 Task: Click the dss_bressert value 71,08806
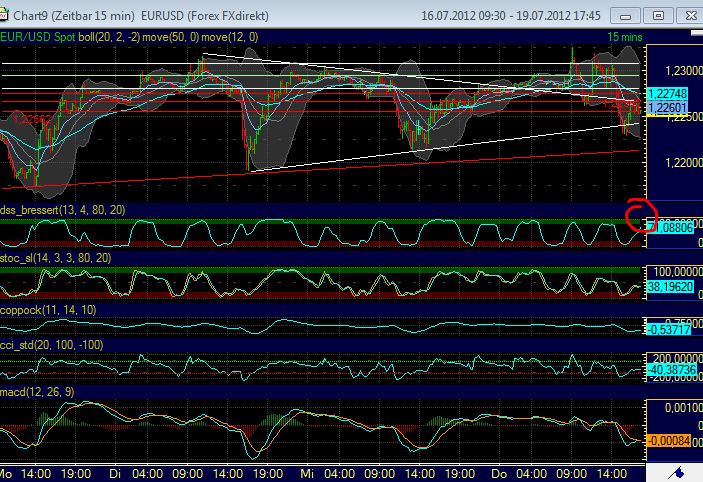670,228
